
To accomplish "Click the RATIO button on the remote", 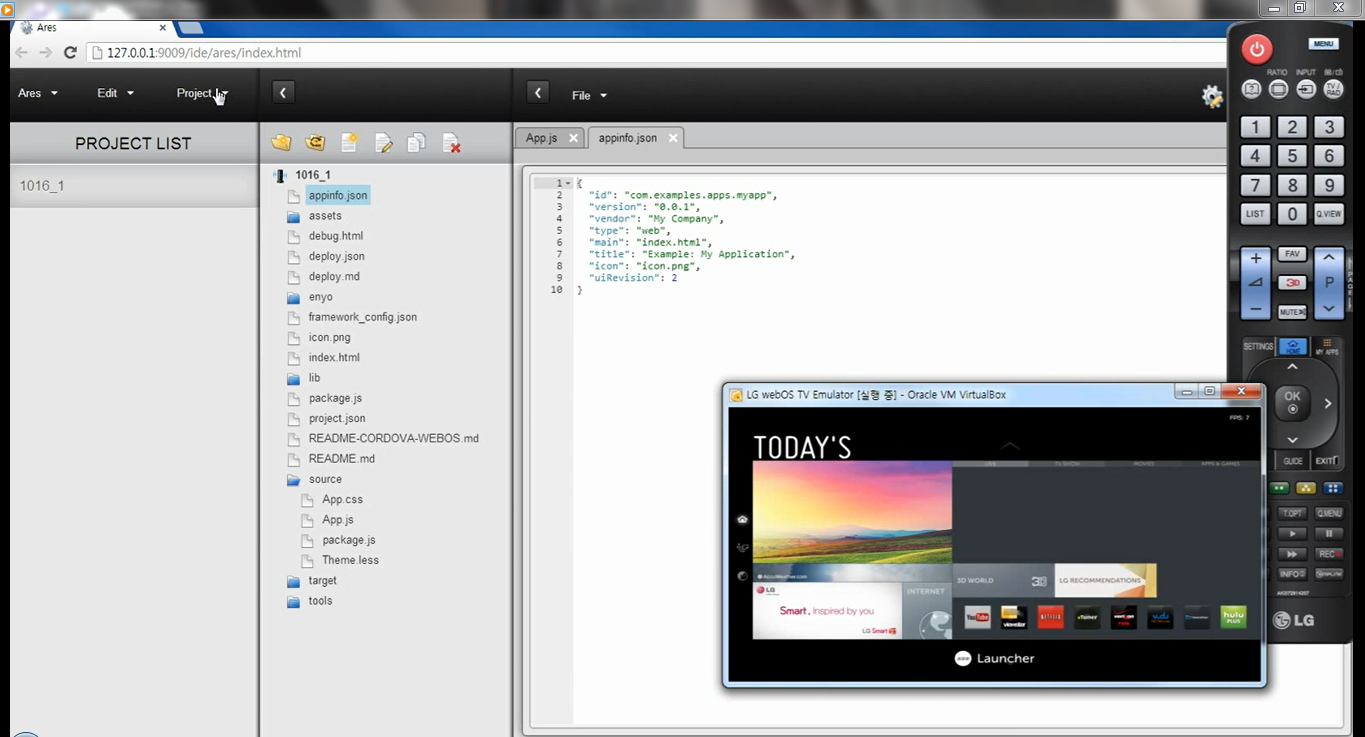I will 1278,89.
